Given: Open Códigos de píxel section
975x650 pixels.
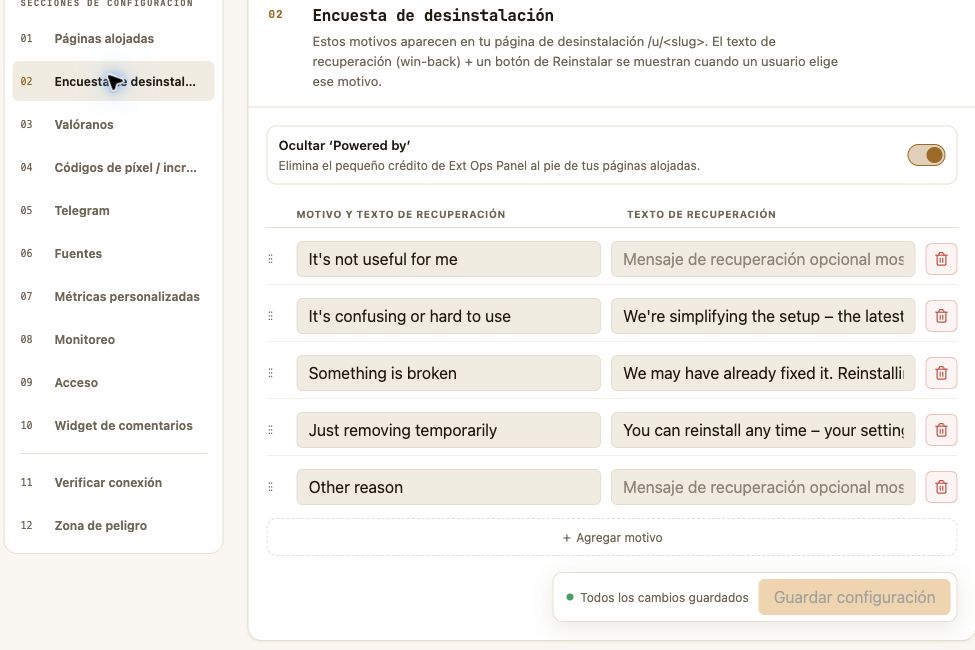Looking at the screenshot, I should (113, 167).
